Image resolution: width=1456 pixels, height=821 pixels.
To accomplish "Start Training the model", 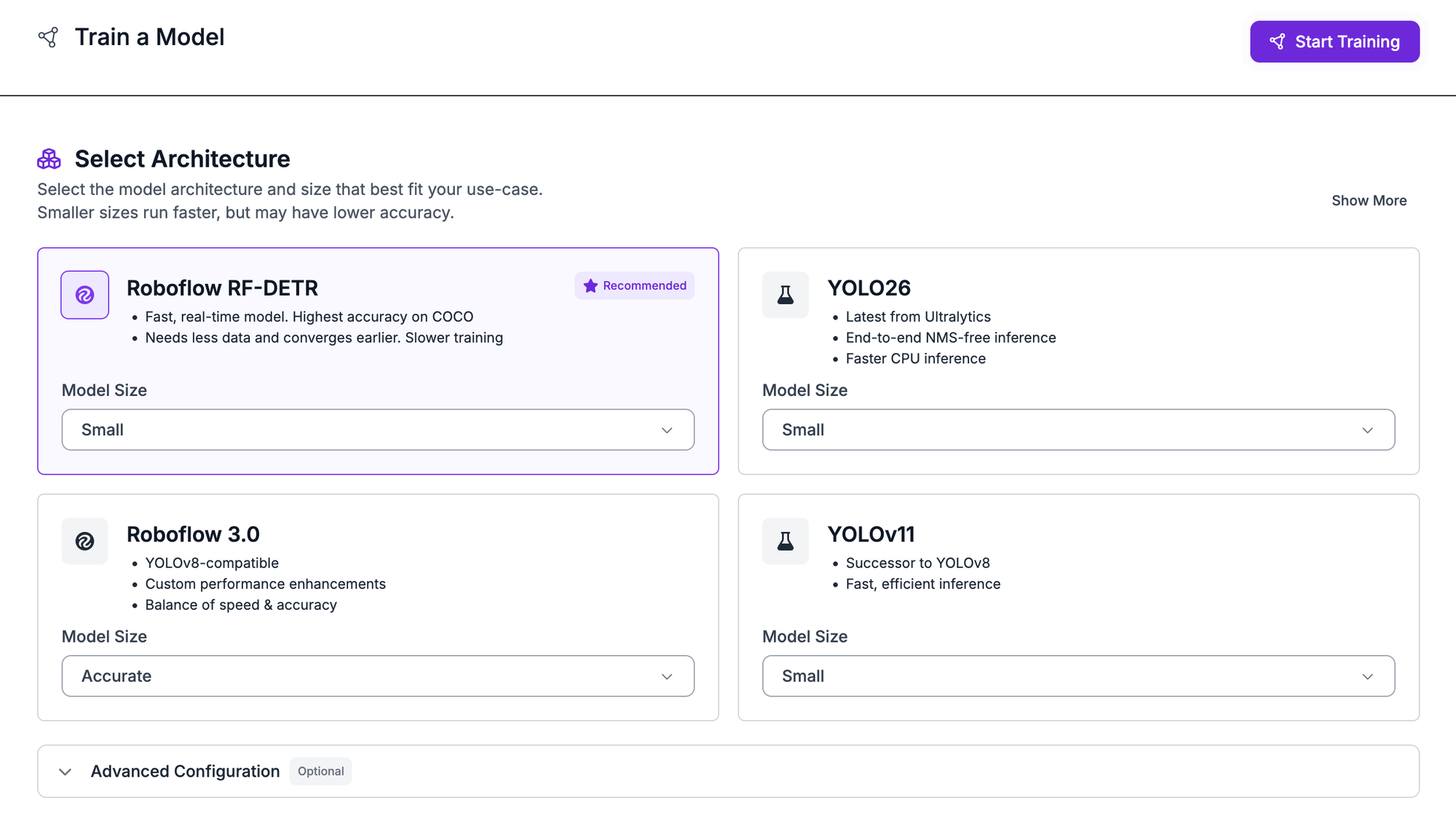I will click(x=1334, y=41).
